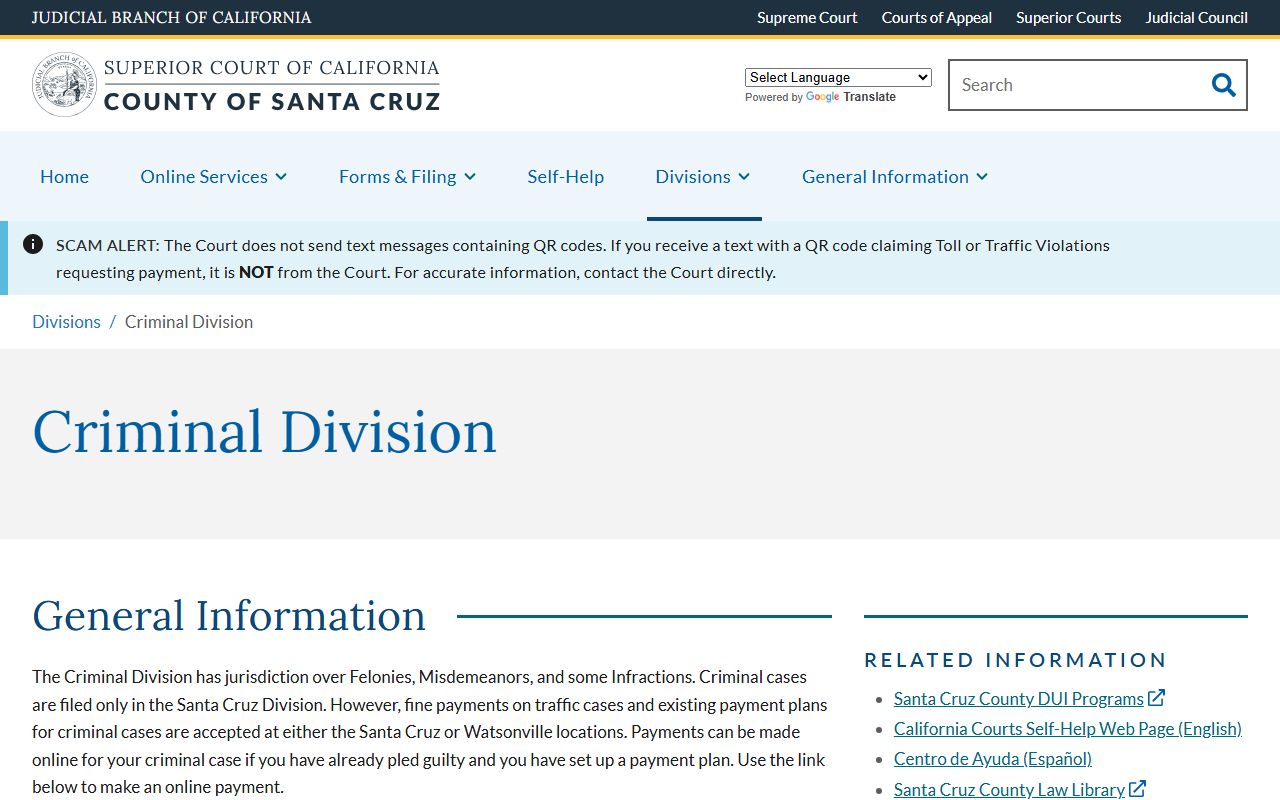1280x800 pixels.
Task: Click the search magnifier icon
Action: [x=1223, y=85]
